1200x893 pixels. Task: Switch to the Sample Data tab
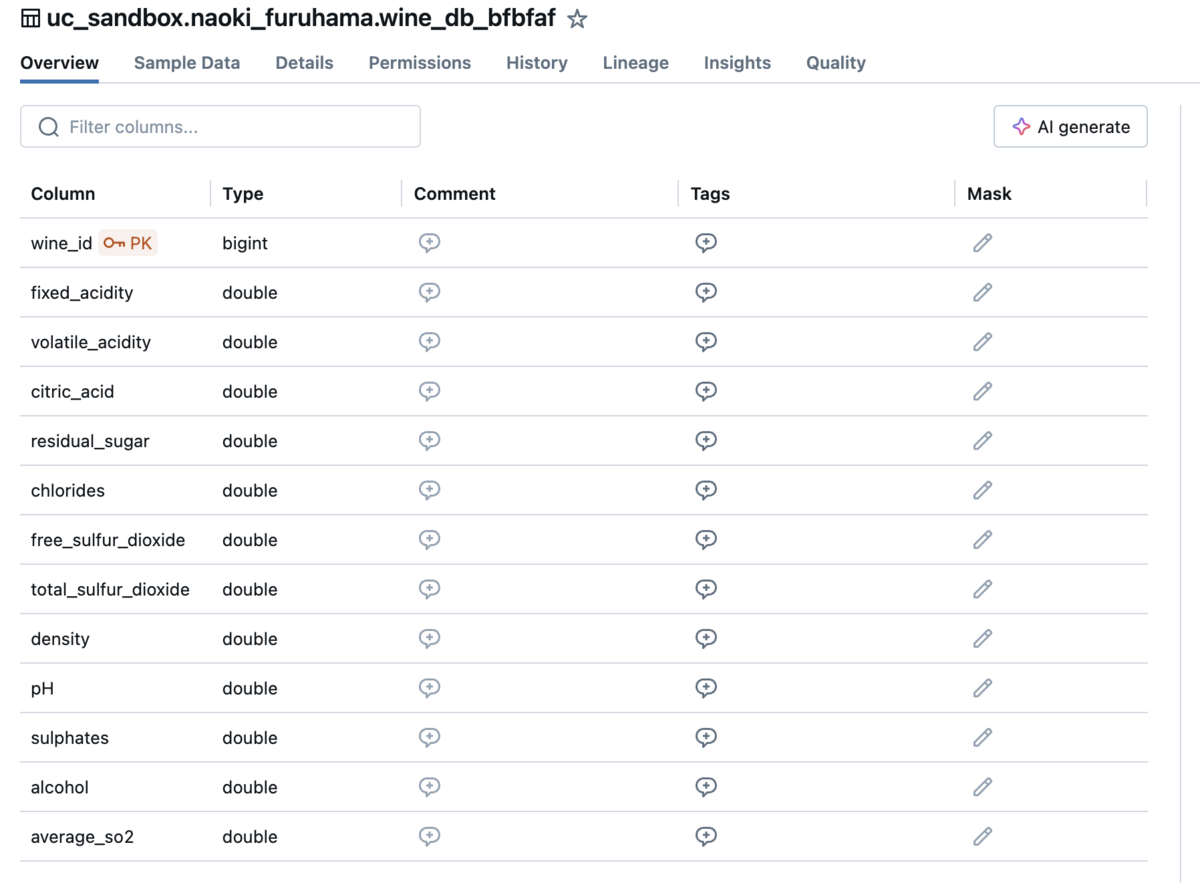point(187,63)
